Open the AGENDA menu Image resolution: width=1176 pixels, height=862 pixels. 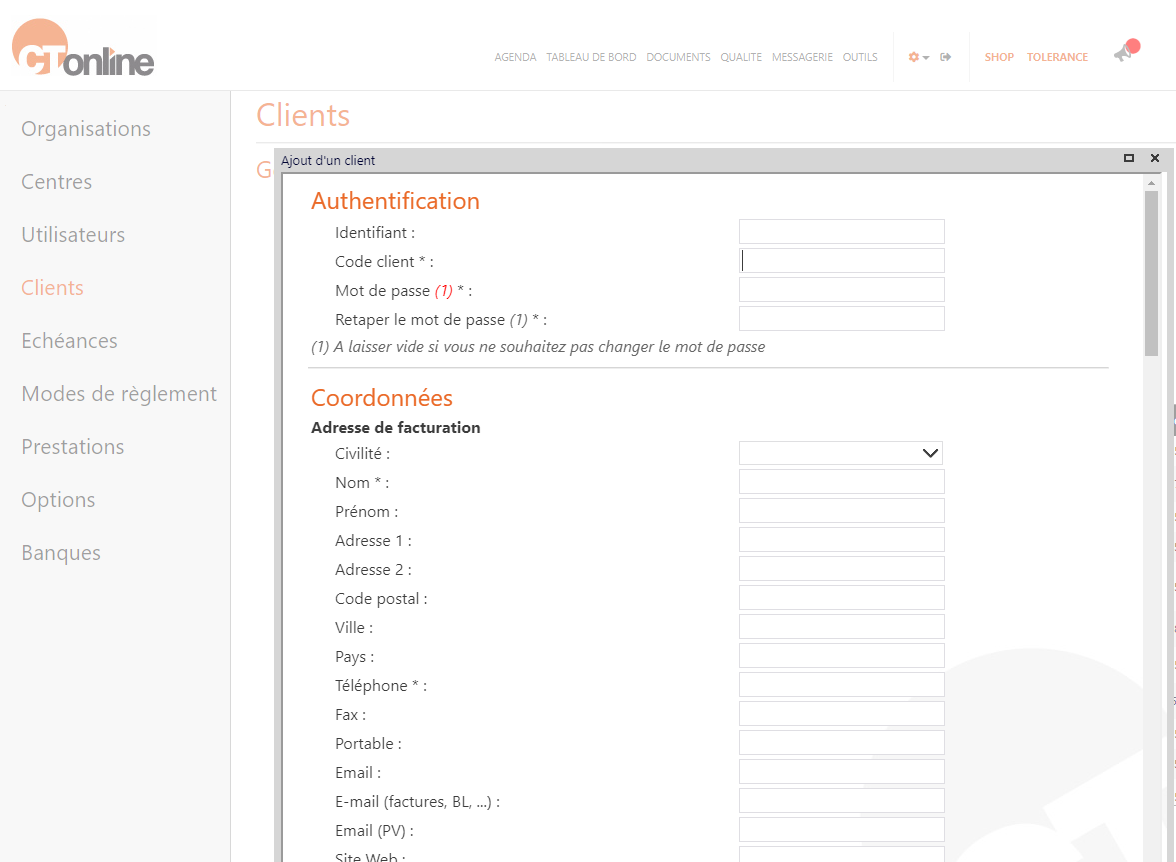click(x=515, y=57)
